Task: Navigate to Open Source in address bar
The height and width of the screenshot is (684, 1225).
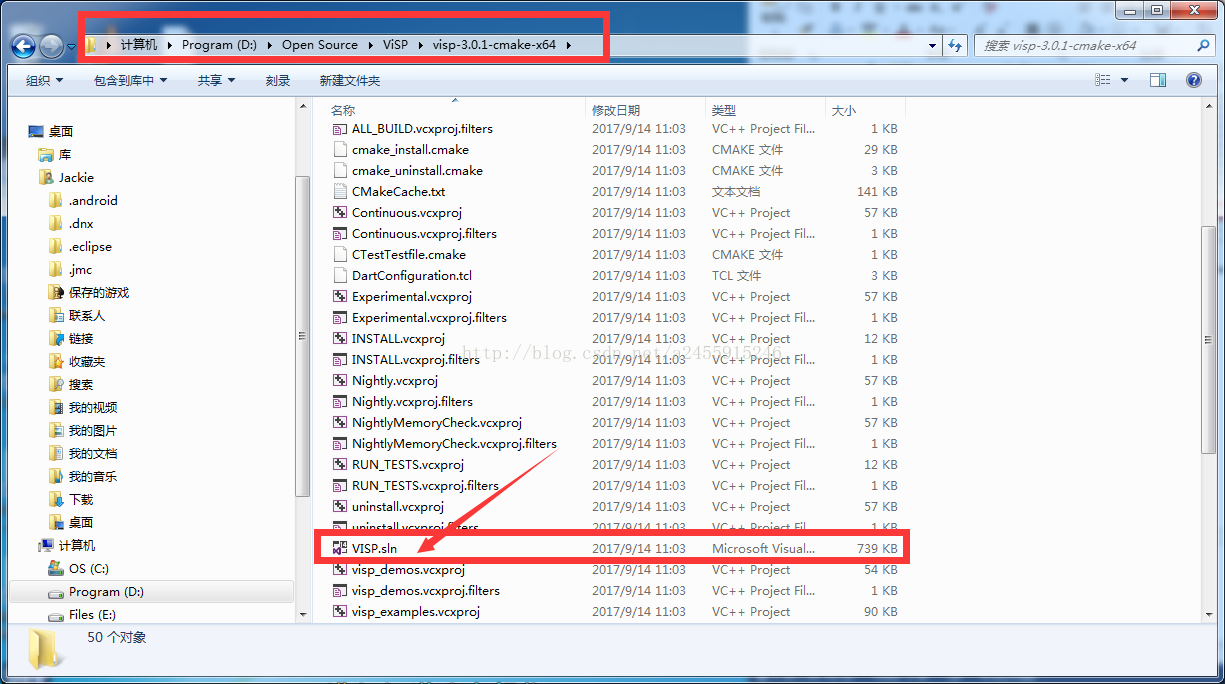Action: tap(320, 45)
